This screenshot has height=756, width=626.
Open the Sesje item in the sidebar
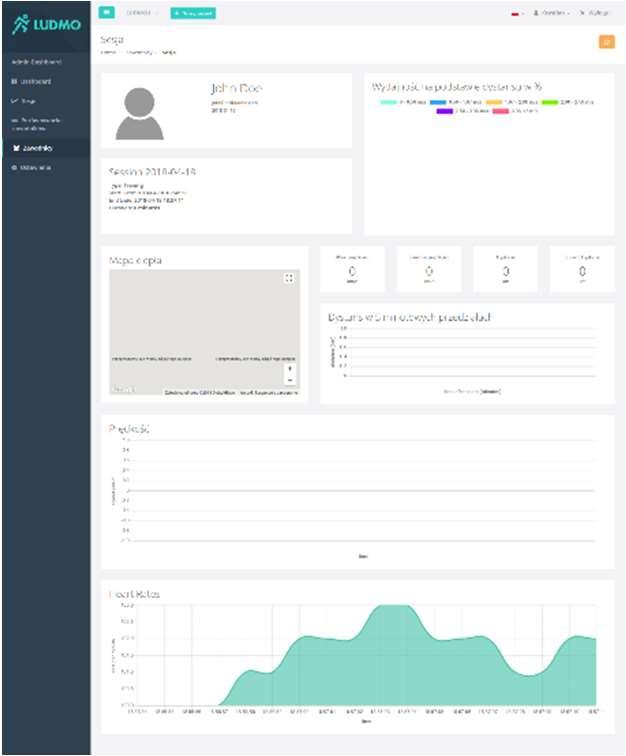(24, 101)
